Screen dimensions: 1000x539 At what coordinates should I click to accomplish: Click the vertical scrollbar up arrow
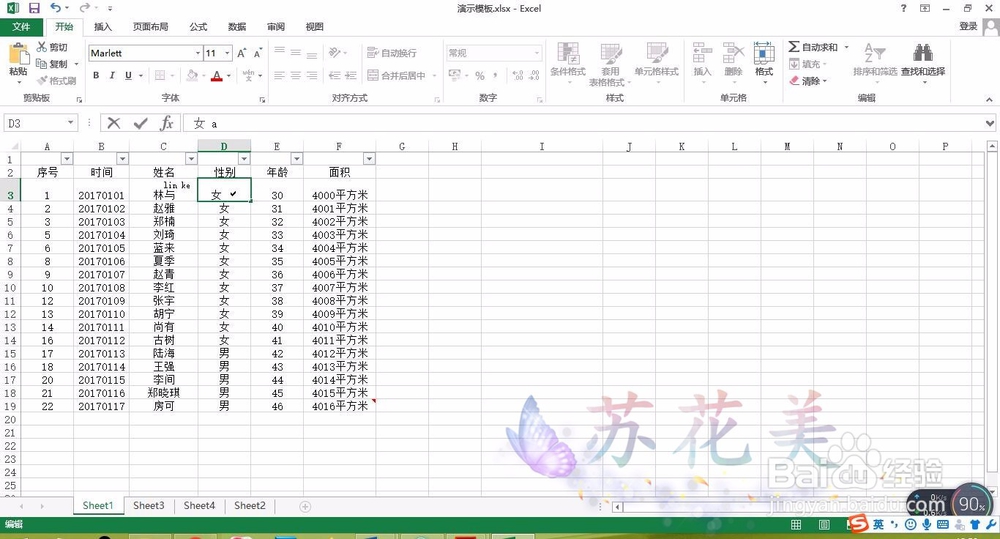click(x=992, y=147)
